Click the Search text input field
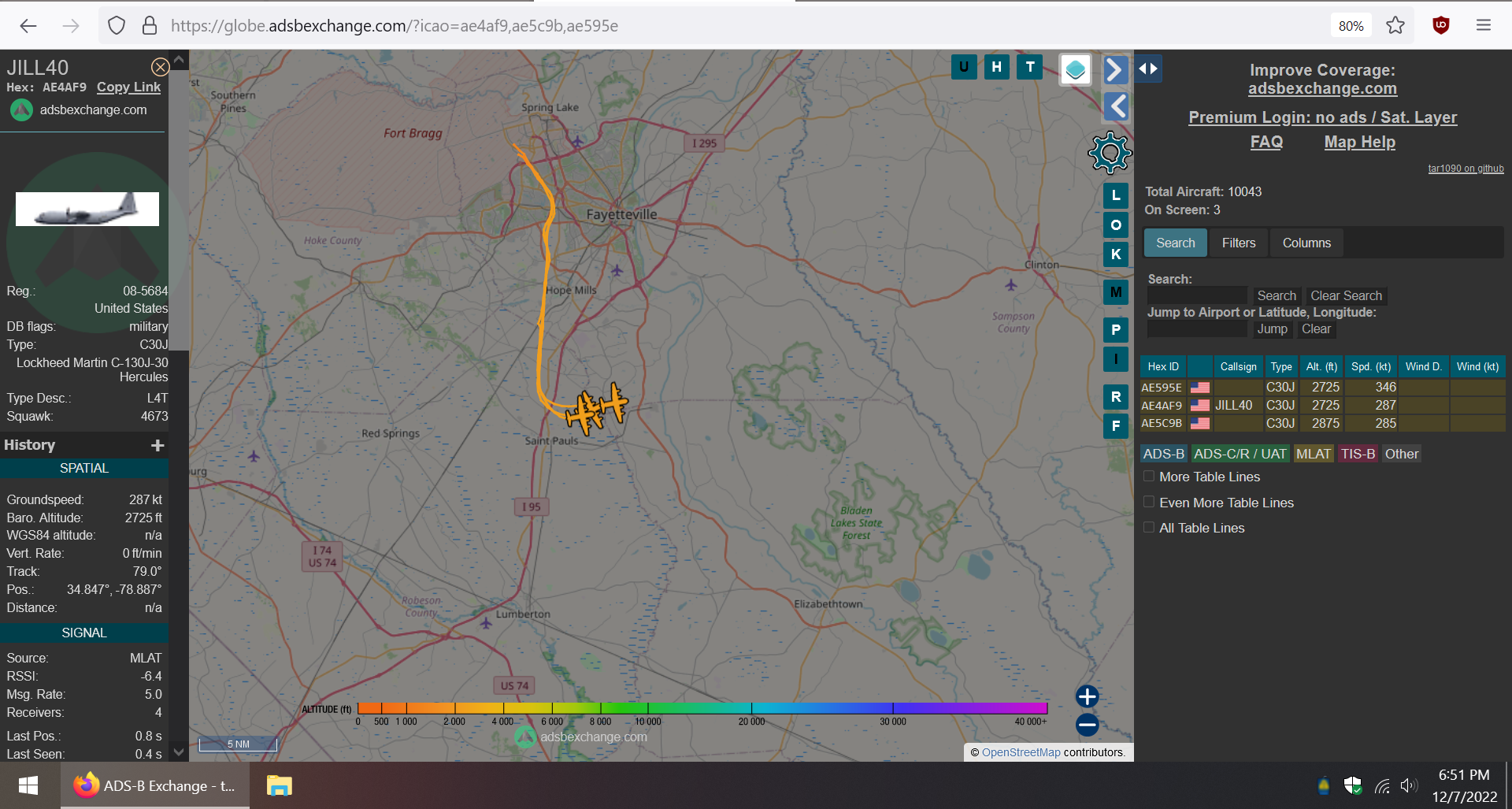1512x809 pixels. tap(1197, 295)
